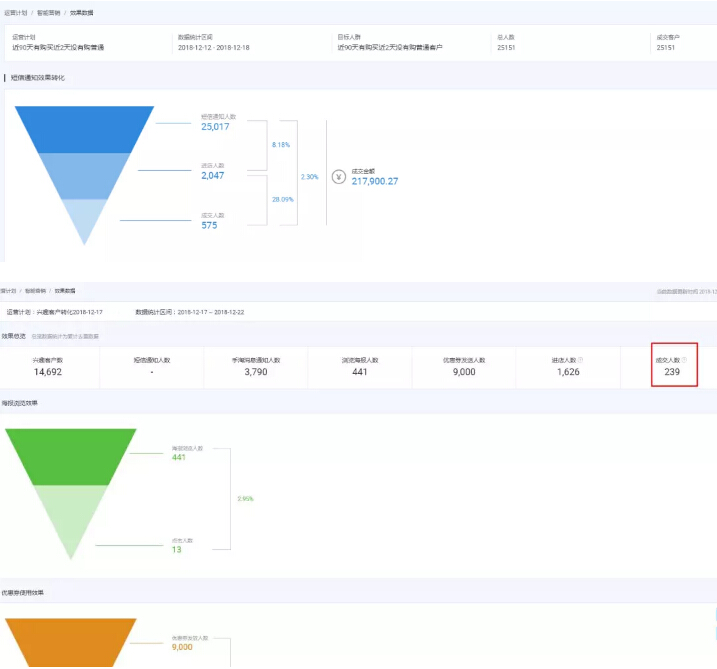
Task: Click the 成交人数 239 highlighted card
Action: tap(671, 366)
